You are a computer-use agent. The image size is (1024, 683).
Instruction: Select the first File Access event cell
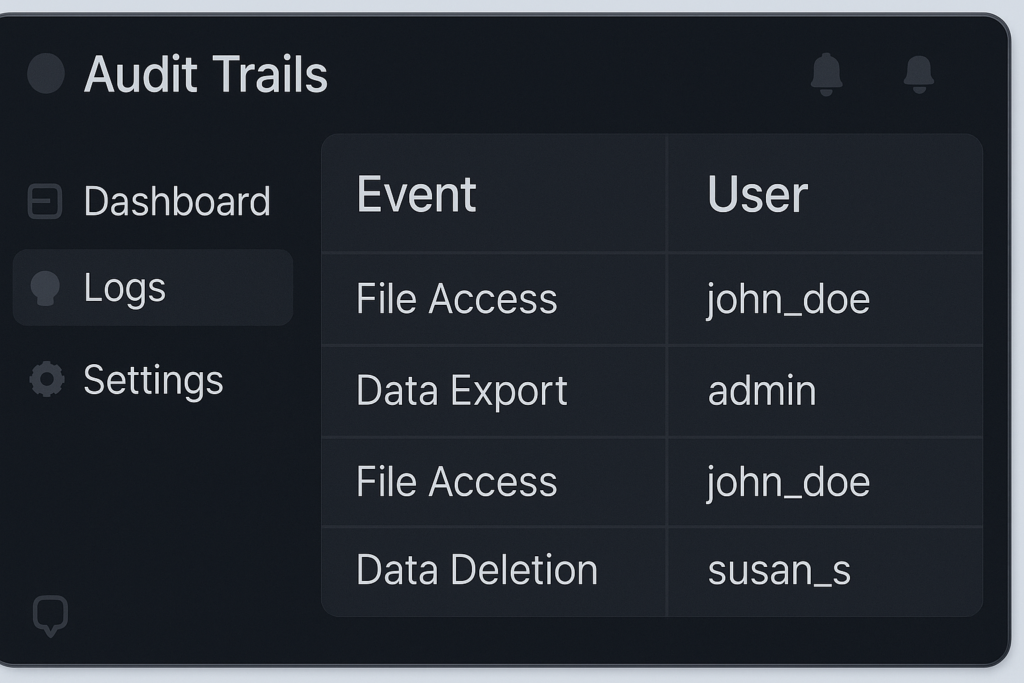coord(456,299)
